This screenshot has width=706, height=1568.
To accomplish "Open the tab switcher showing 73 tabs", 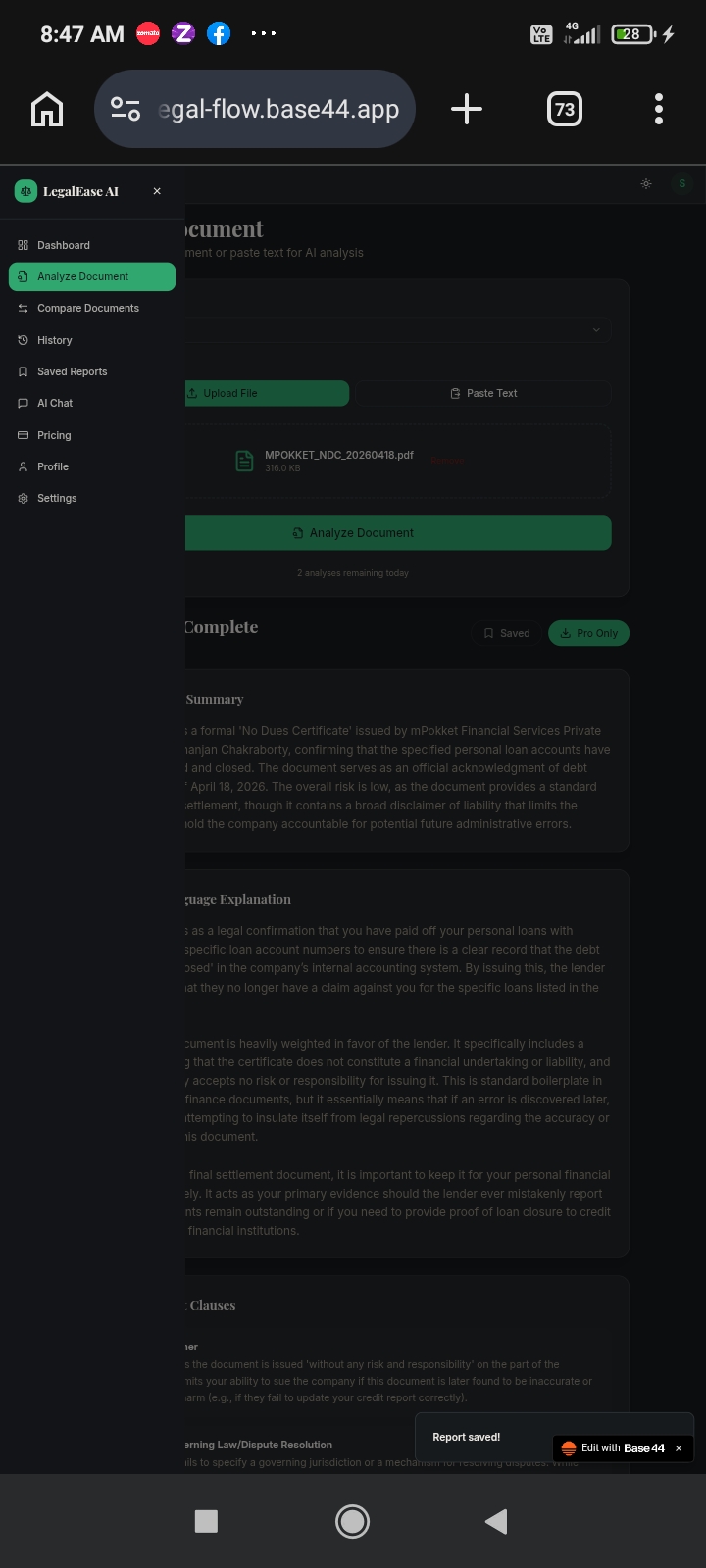I will pos(565,109).
